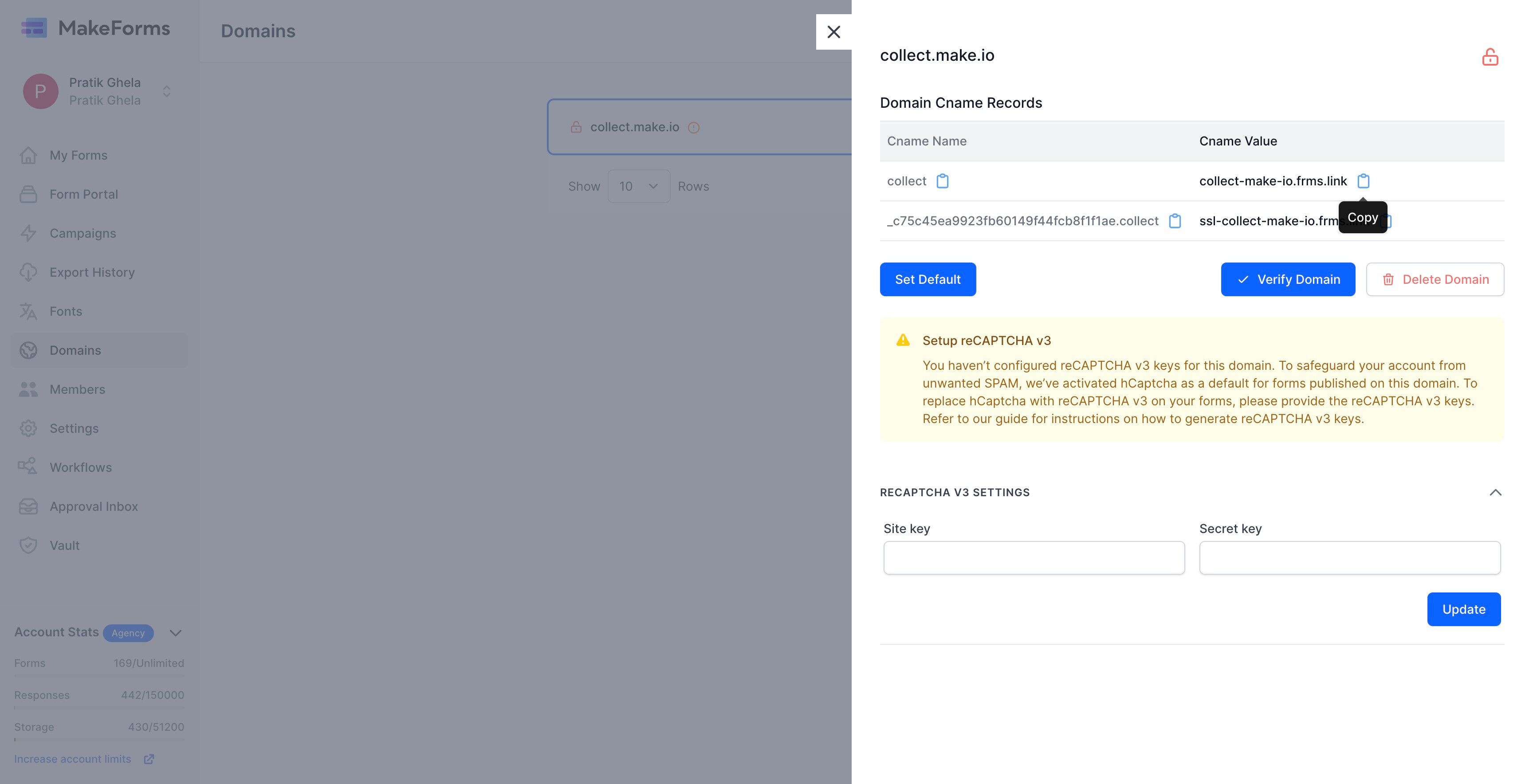Image resolution: width=1533 pixels, height=784 pixels.
Task: Open the Campaigns page
Action: pos(99,233)
